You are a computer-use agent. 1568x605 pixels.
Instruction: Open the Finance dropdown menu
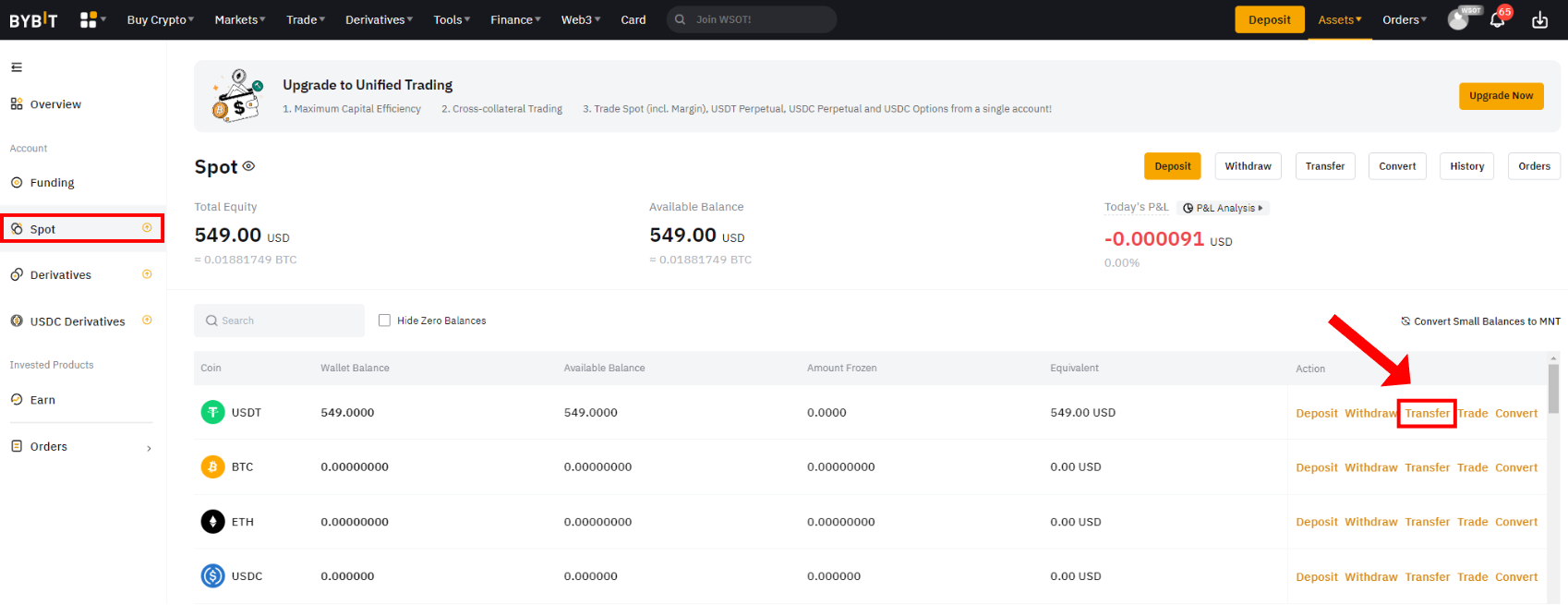click(x=515, y=19)
